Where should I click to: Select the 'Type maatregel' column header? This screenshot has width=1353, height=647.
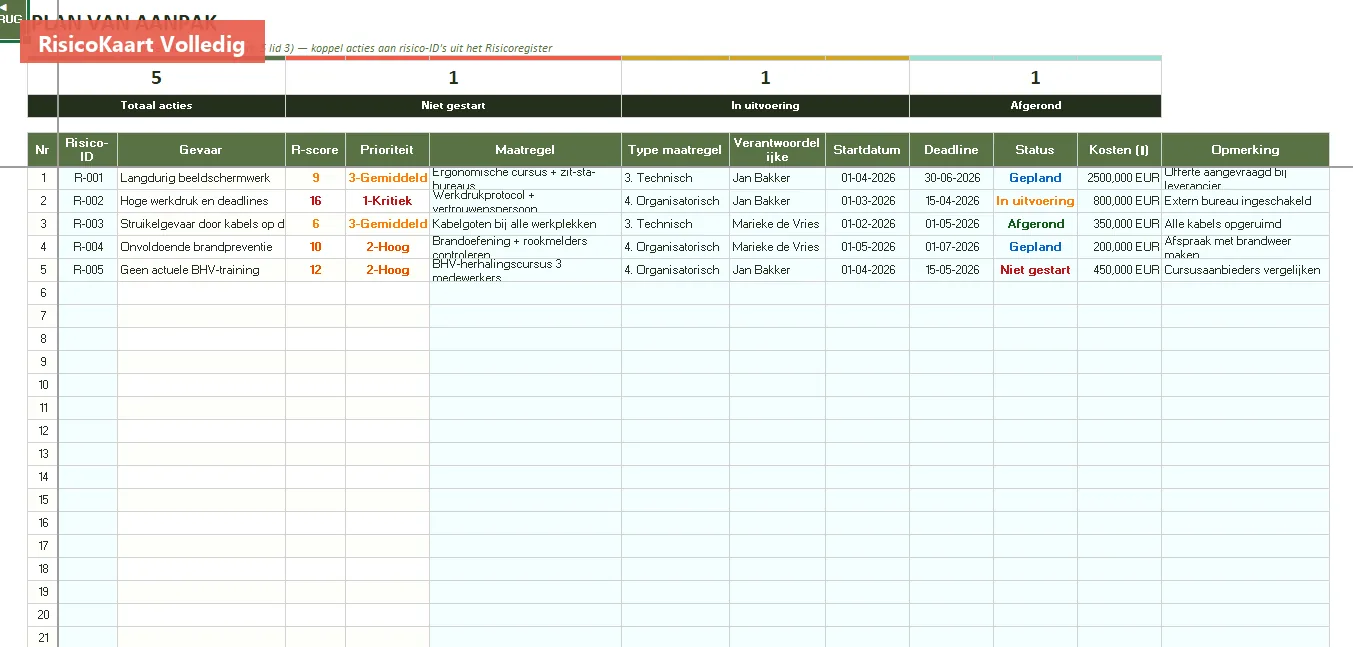click(675, 149)
